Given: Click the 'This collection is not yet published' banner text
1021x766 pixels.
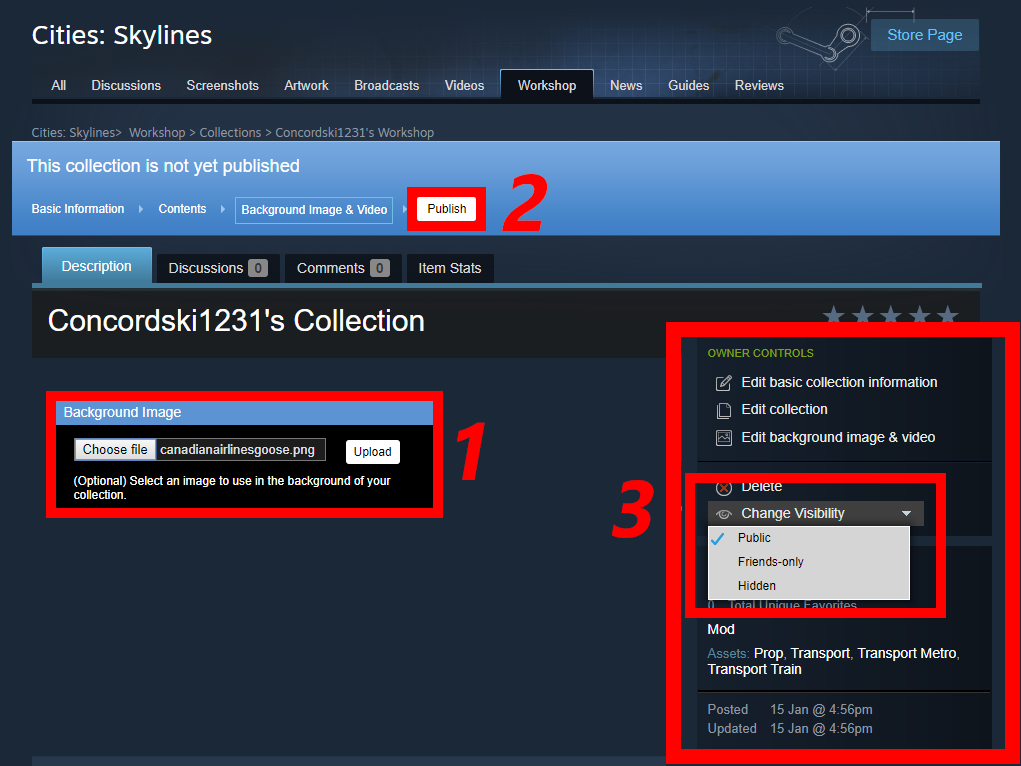Looking at the screenshot, I should 163,166.
